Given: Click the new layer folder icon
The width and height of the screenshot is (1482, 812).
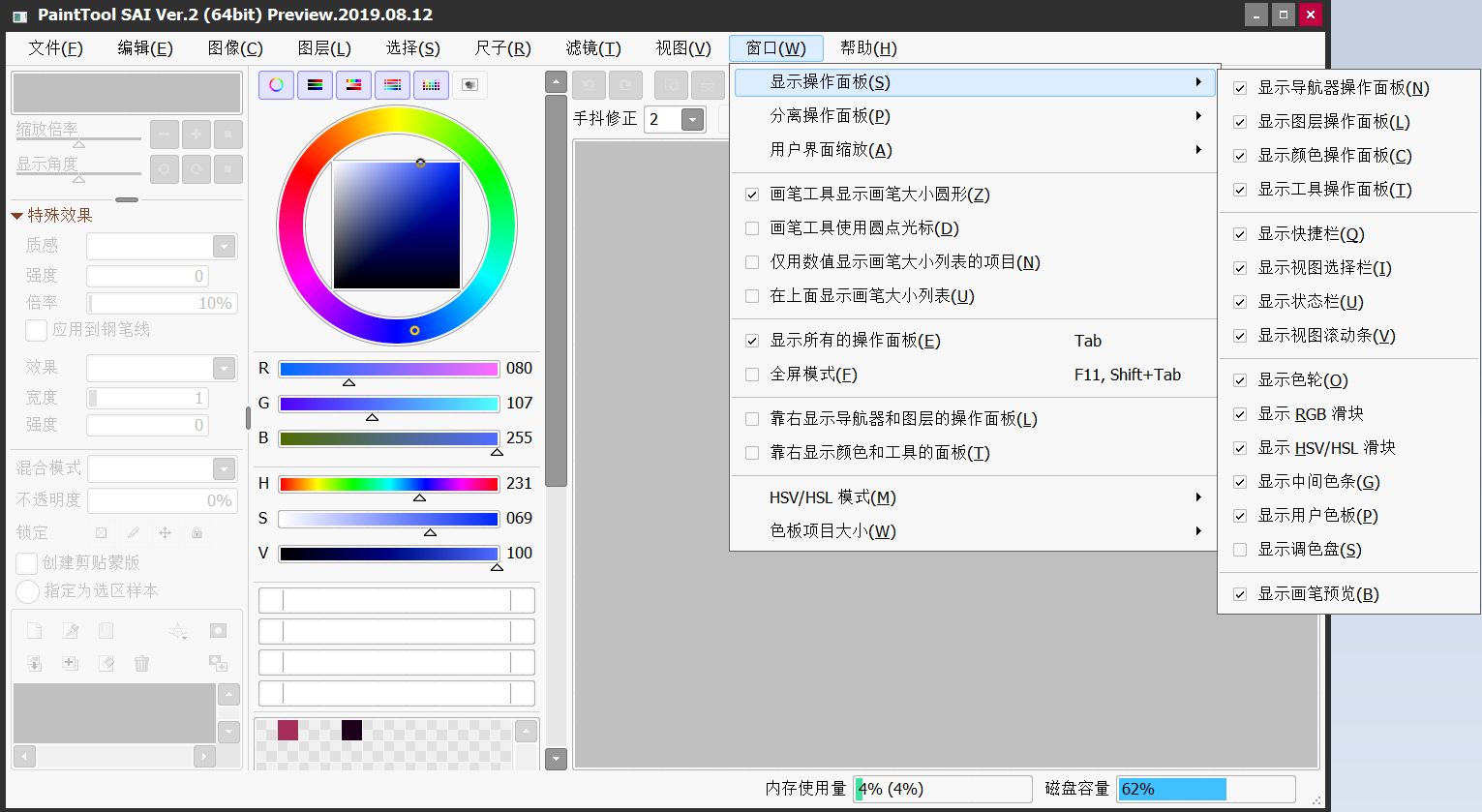Looking at the screenshot, I should (x=106, y=631).
